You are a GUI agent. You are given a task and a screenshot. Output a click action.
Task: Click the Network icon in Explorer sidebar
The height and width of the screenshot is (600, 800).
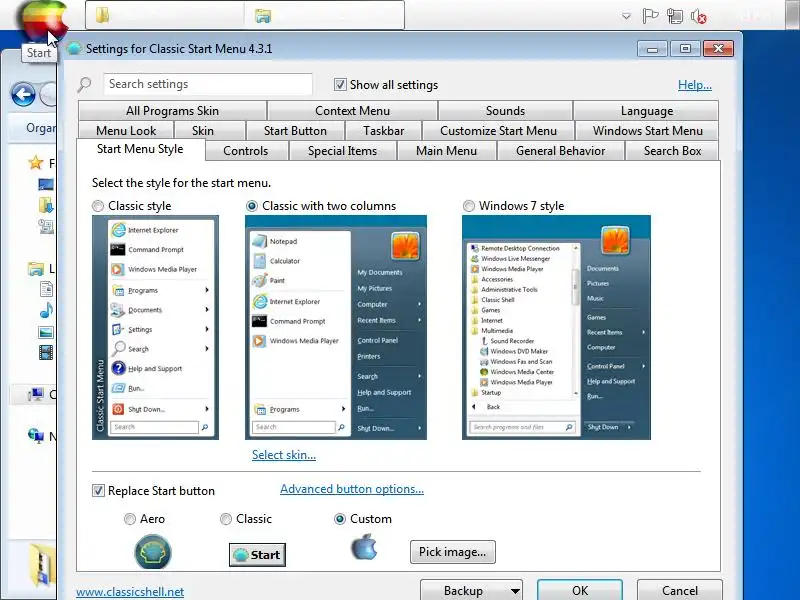tap(36, 435)
